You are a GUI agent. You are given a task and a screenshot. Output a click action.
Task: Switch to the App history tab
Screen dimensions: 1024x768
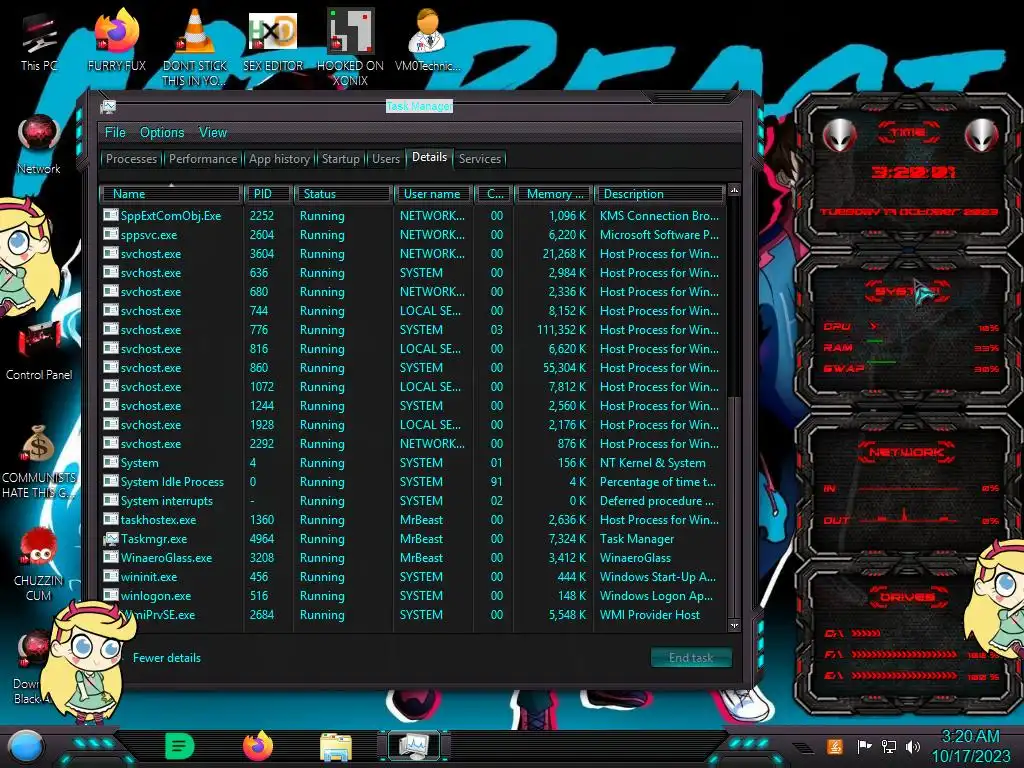(x=279, y=159)
